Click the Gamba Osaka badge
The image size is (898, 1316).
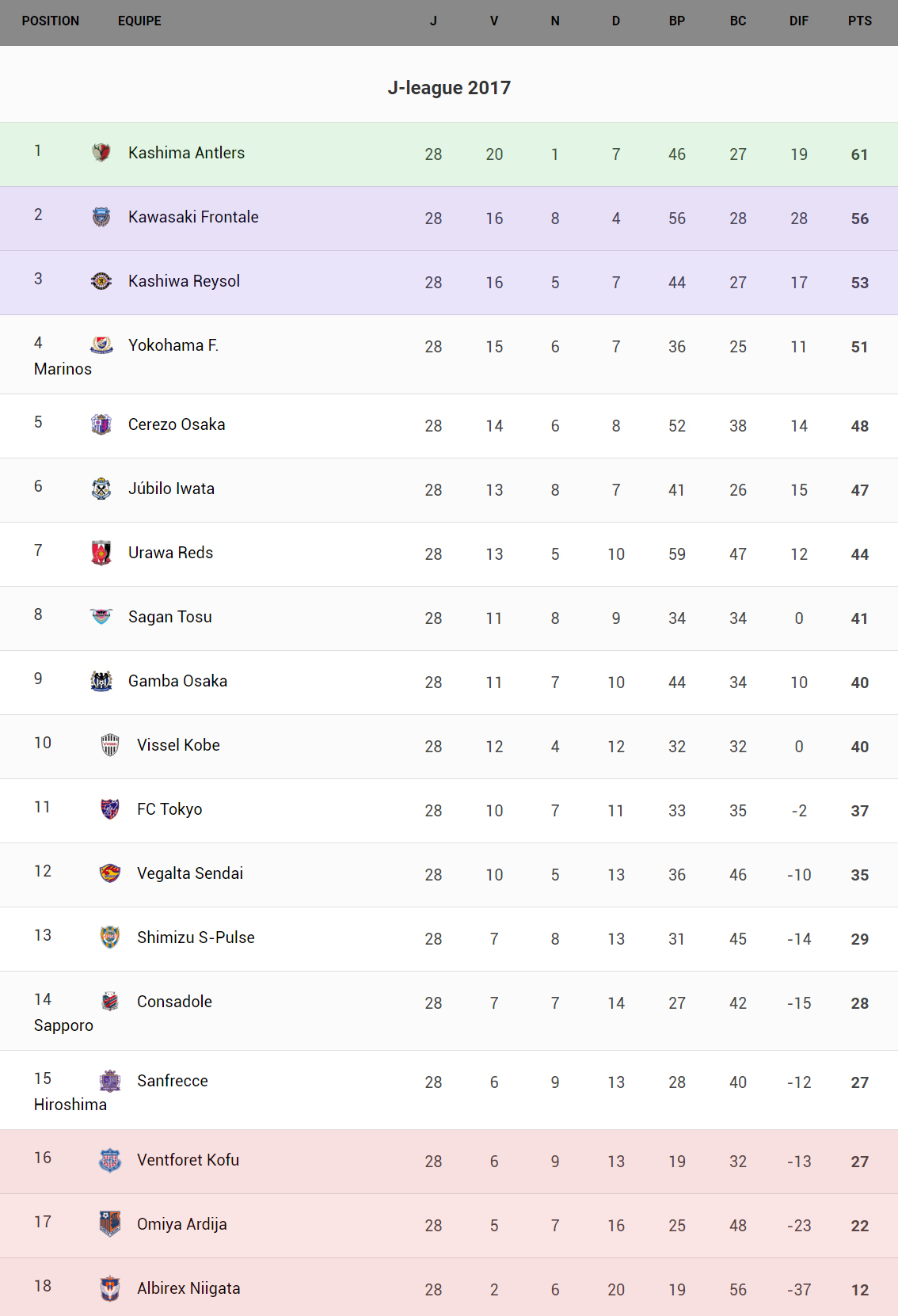click(101, 680)
